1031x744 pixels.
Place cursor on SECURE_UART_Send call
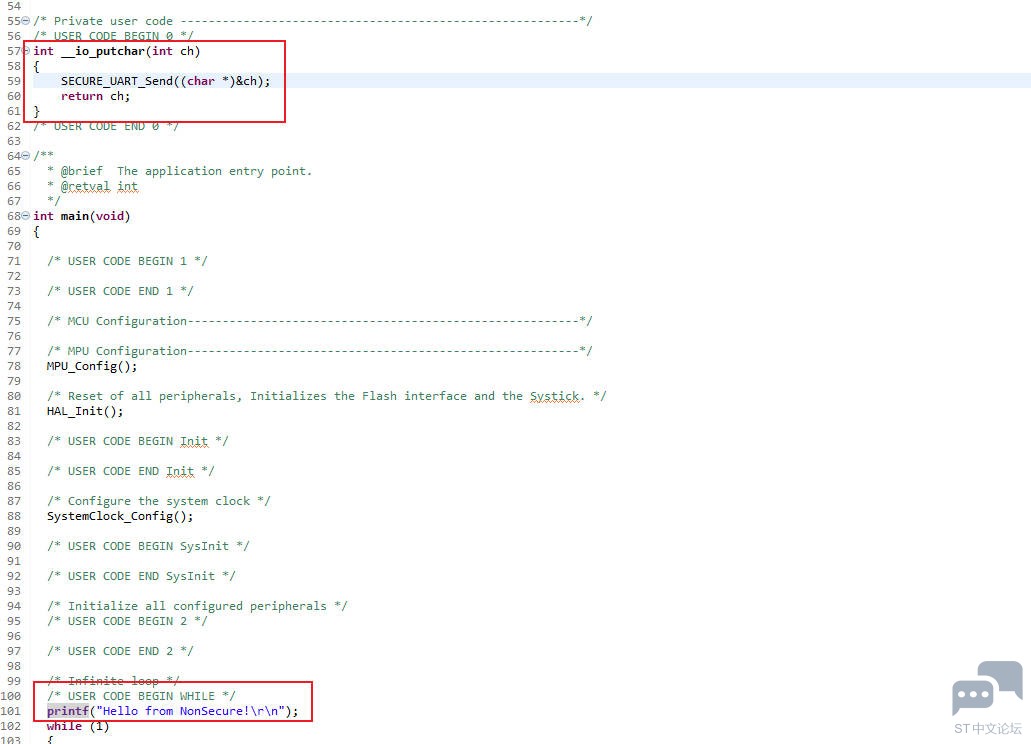tap(165, 81)
